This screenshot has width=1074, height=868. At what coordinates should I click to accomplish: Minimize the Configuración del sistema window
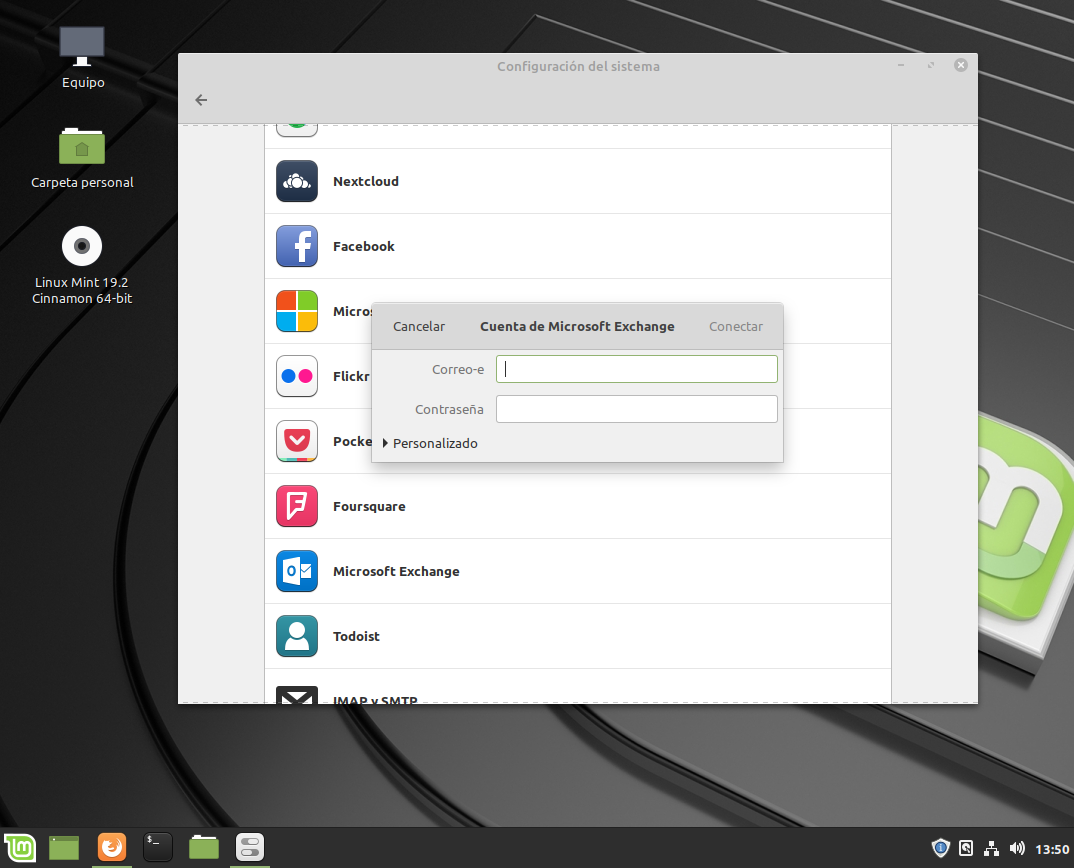(901, 65)
